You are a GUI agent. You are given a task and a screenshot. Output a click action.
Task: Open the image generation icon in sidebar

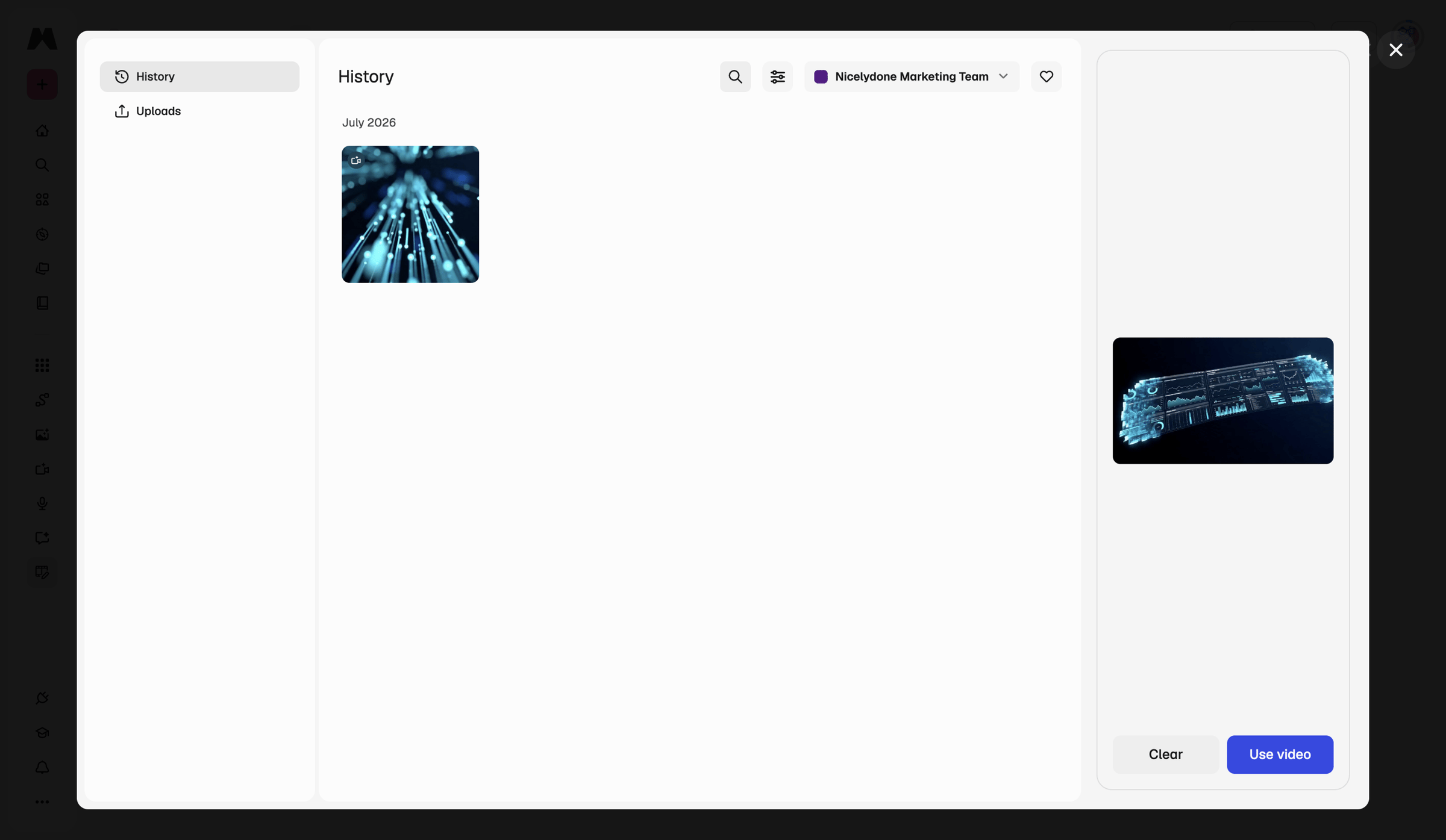coord(42,434)
